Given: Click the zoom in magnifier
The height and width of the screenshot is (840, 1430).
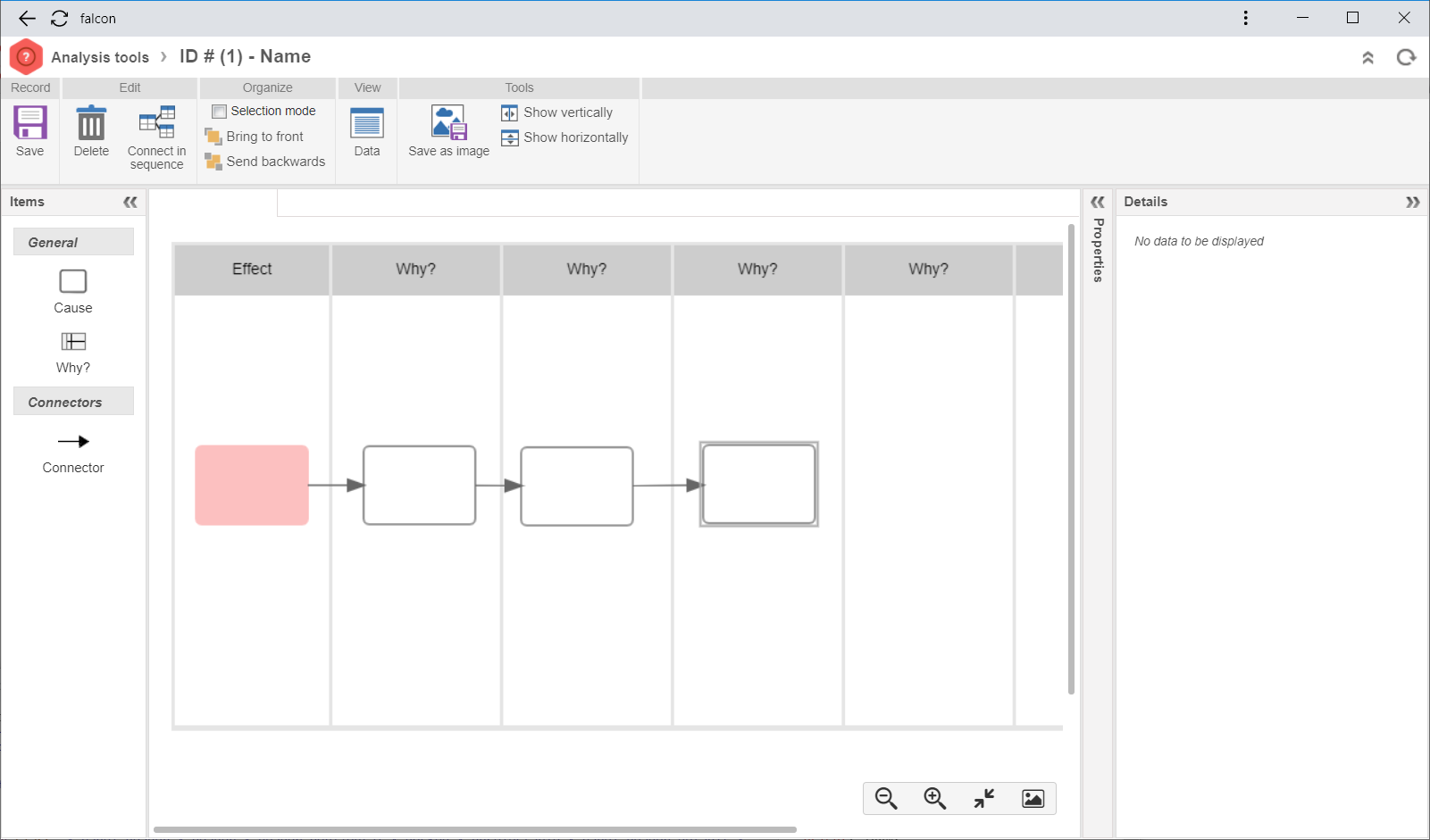Looking at the screenshot, I should [x=935, y=798].
